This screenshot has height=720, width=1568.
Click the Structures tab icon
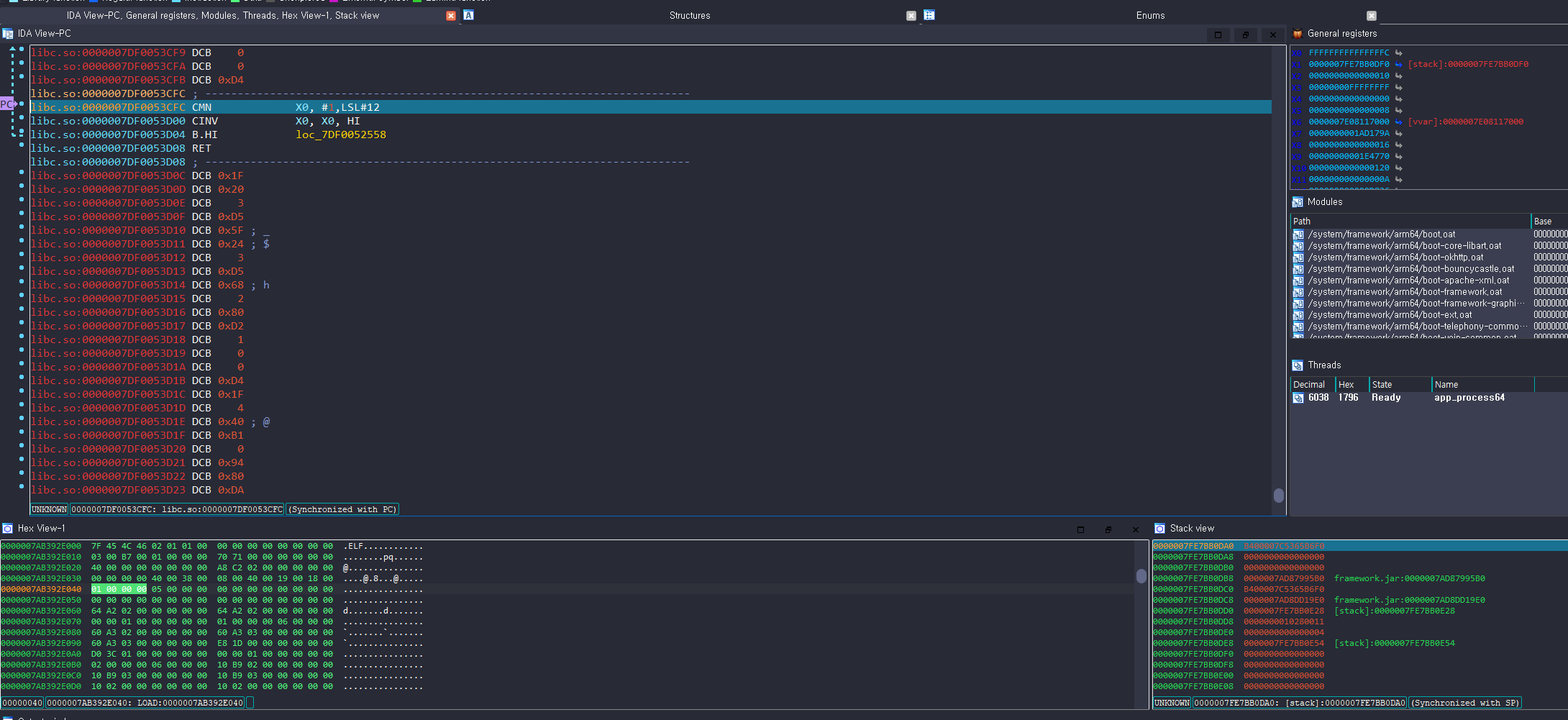[x=468, y=15]
